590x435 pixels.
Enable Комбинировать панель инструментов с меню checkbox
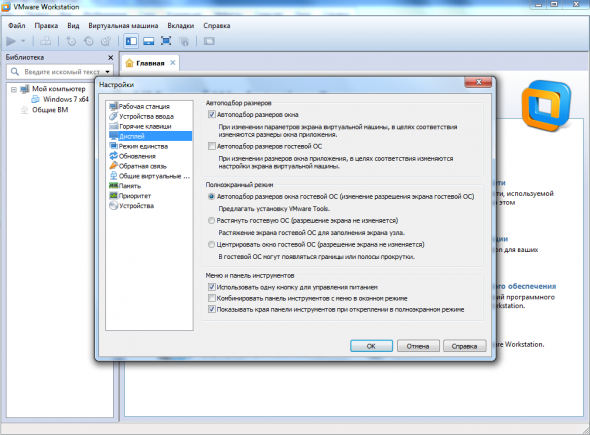212,298
